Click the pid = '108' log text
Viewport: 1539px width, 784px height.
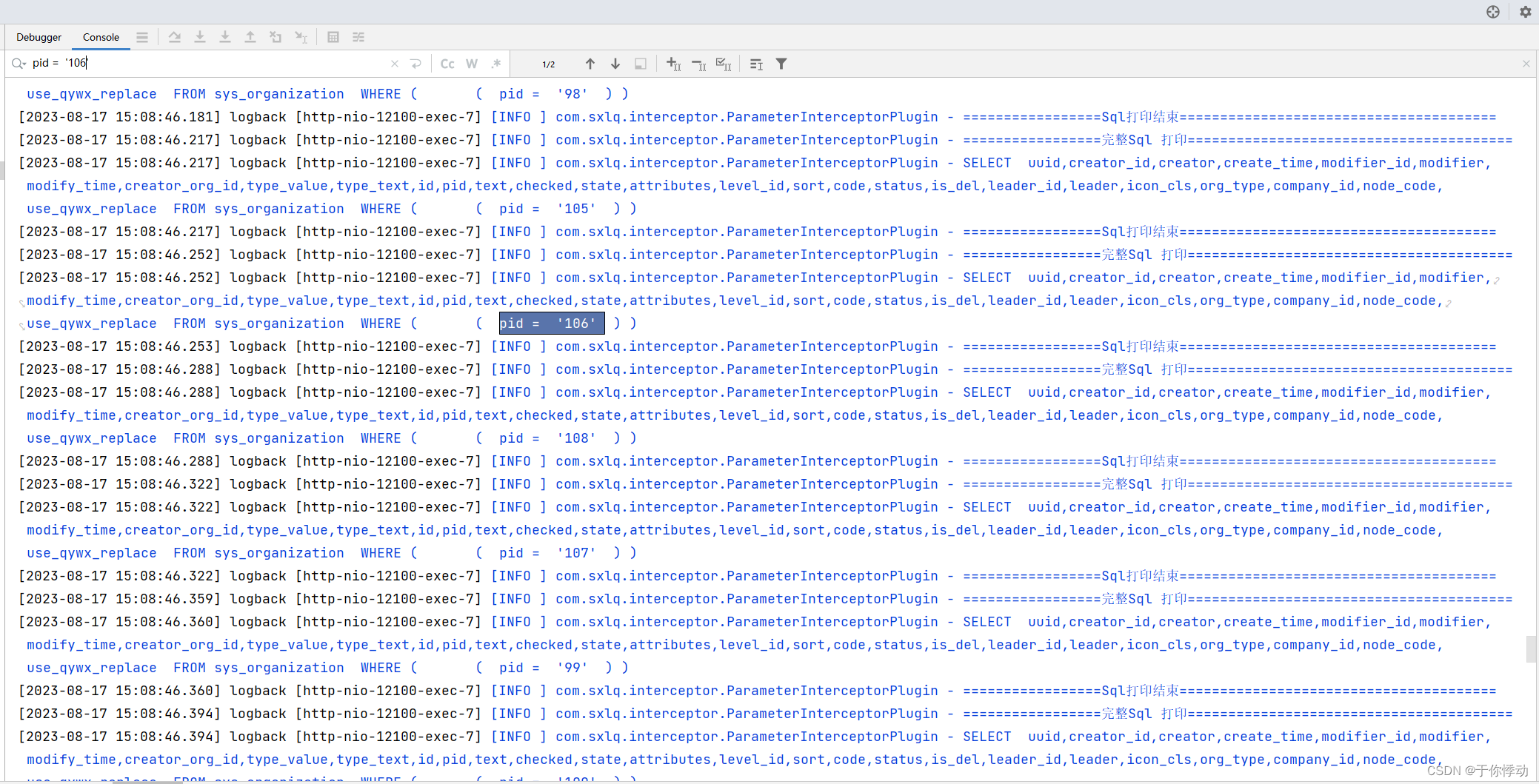tap(547, 438)
